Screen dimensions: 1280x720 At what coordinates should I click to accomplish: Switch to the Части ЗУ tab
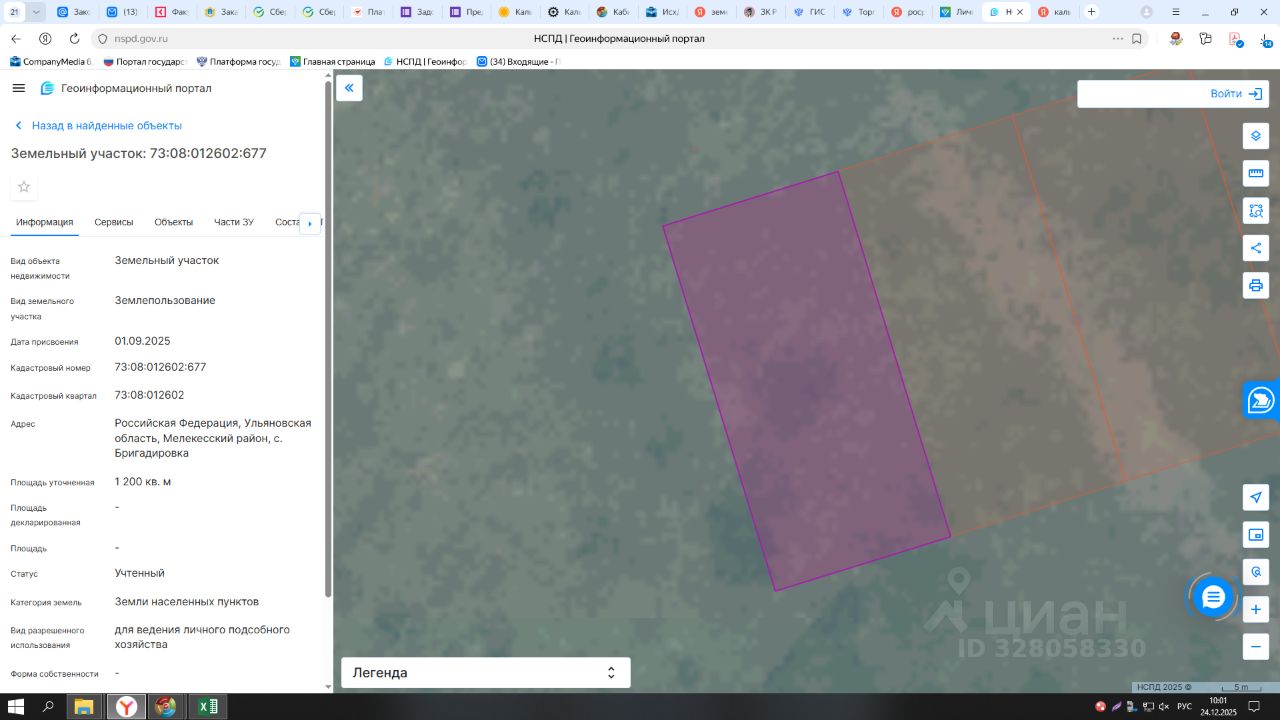[x=234, y=222]
